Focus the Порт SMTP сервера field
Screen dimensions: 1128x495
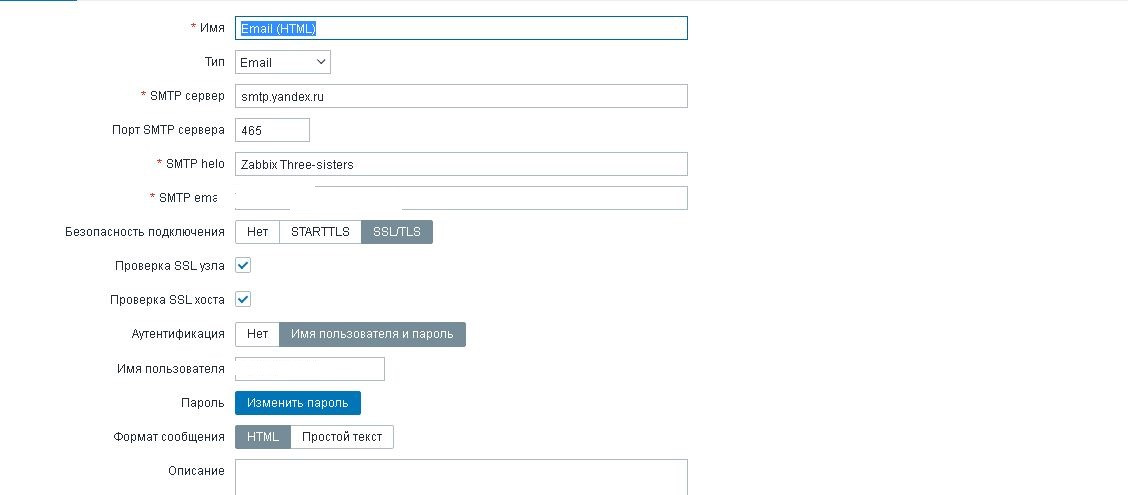(272, 130)
